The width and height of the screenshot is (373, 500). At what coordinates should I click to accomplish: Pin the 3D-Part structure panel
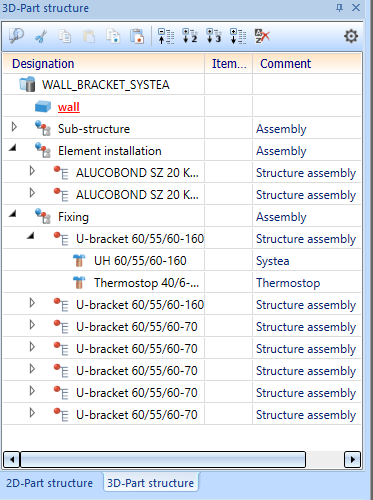coord(339,8)
